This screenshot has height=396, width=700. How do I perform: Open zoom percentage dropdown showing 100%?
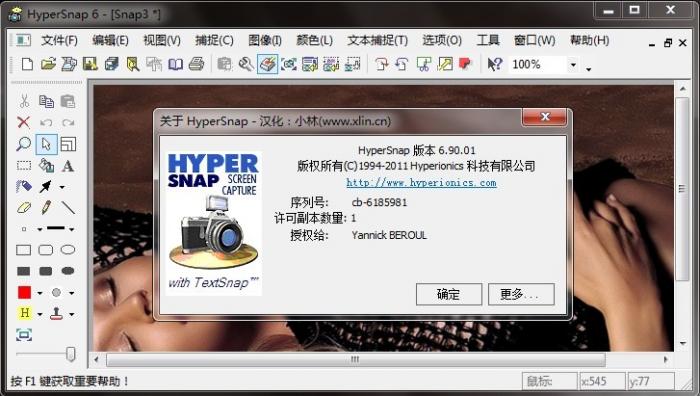click(x=573, y=65)
